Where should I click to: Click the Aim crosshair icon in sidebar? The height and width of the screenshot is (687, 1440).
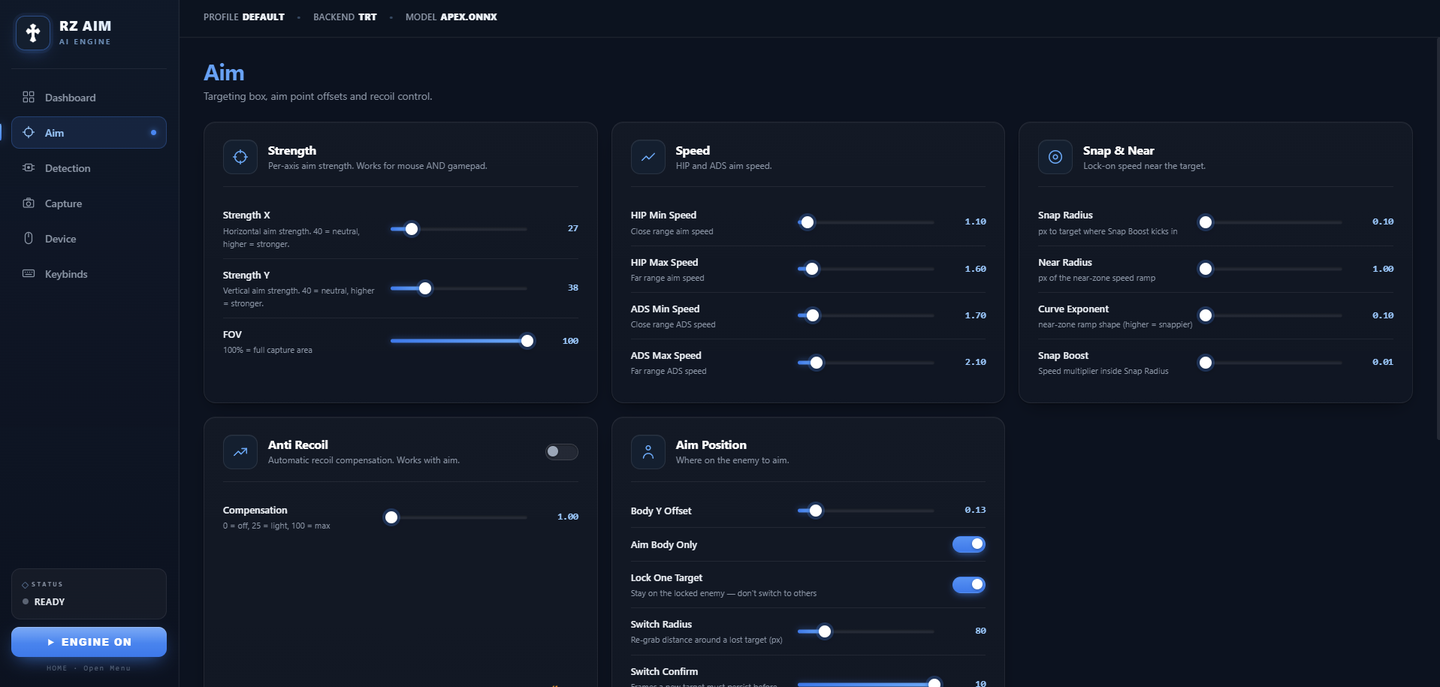click(28, 132)
